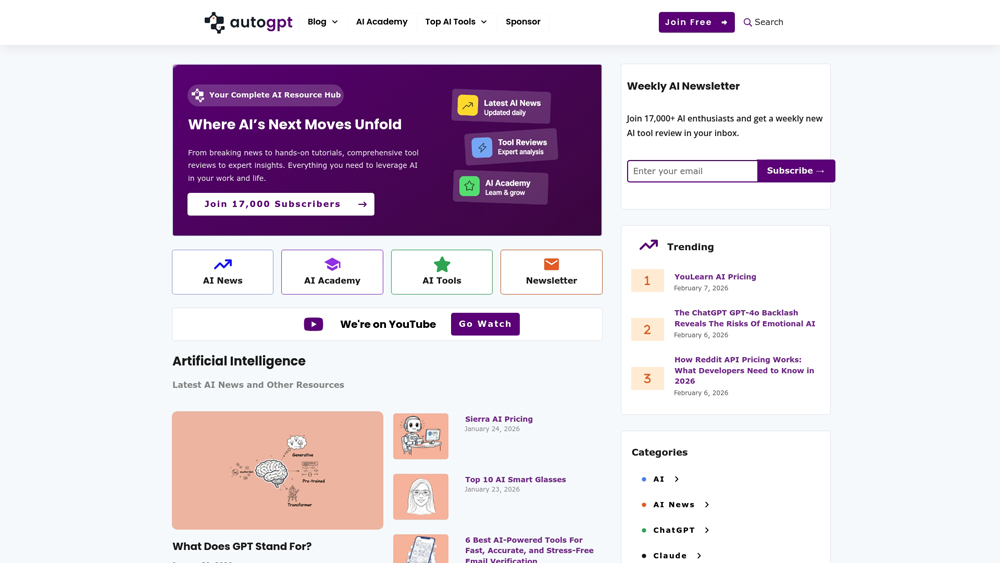Open Sierra AI Pricing article link
Screen dimensions: 1000x563
(499, 419)
